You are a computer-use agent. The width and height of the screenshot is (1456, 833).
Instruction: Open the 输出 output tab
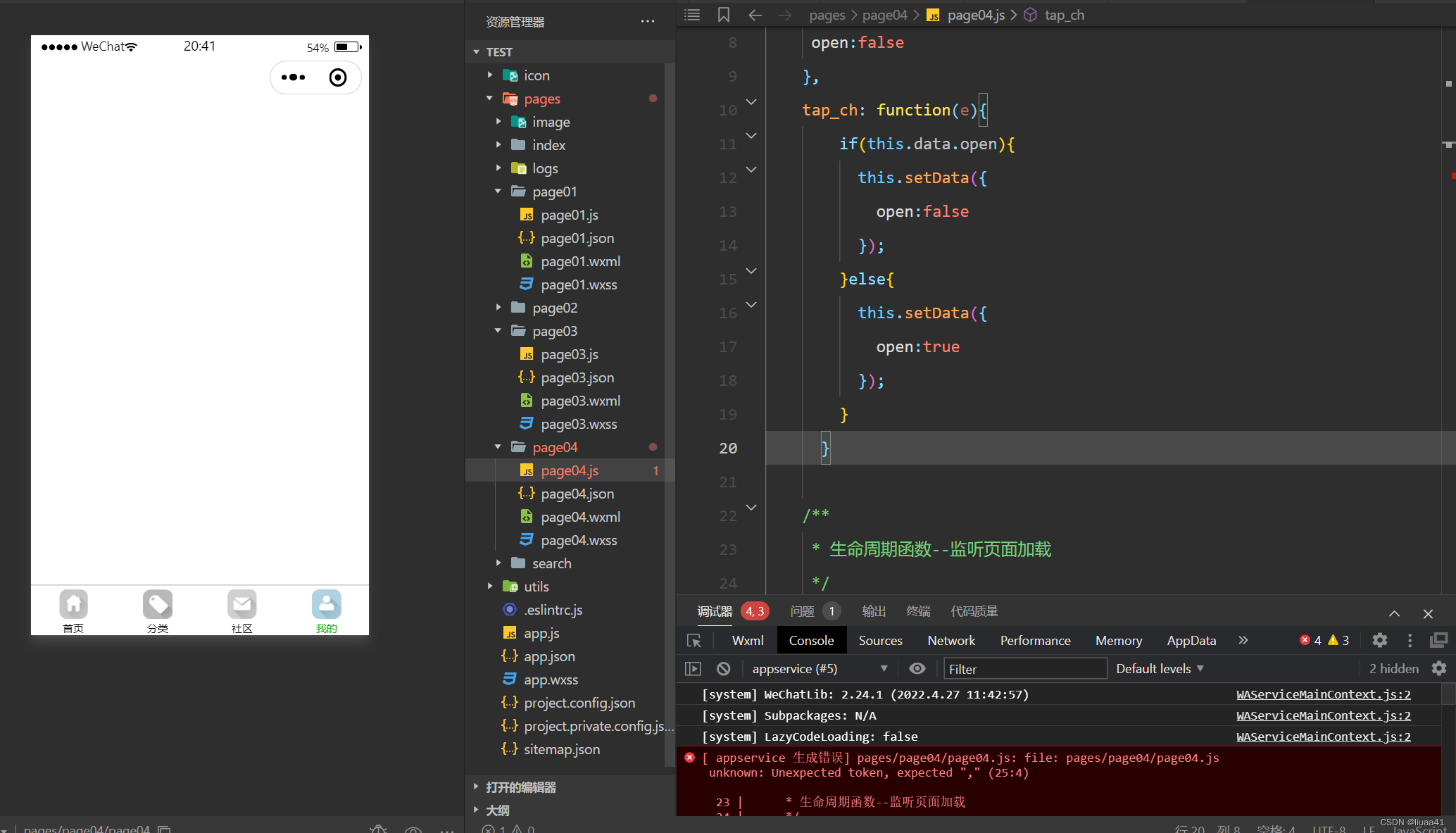click(874, 611)
